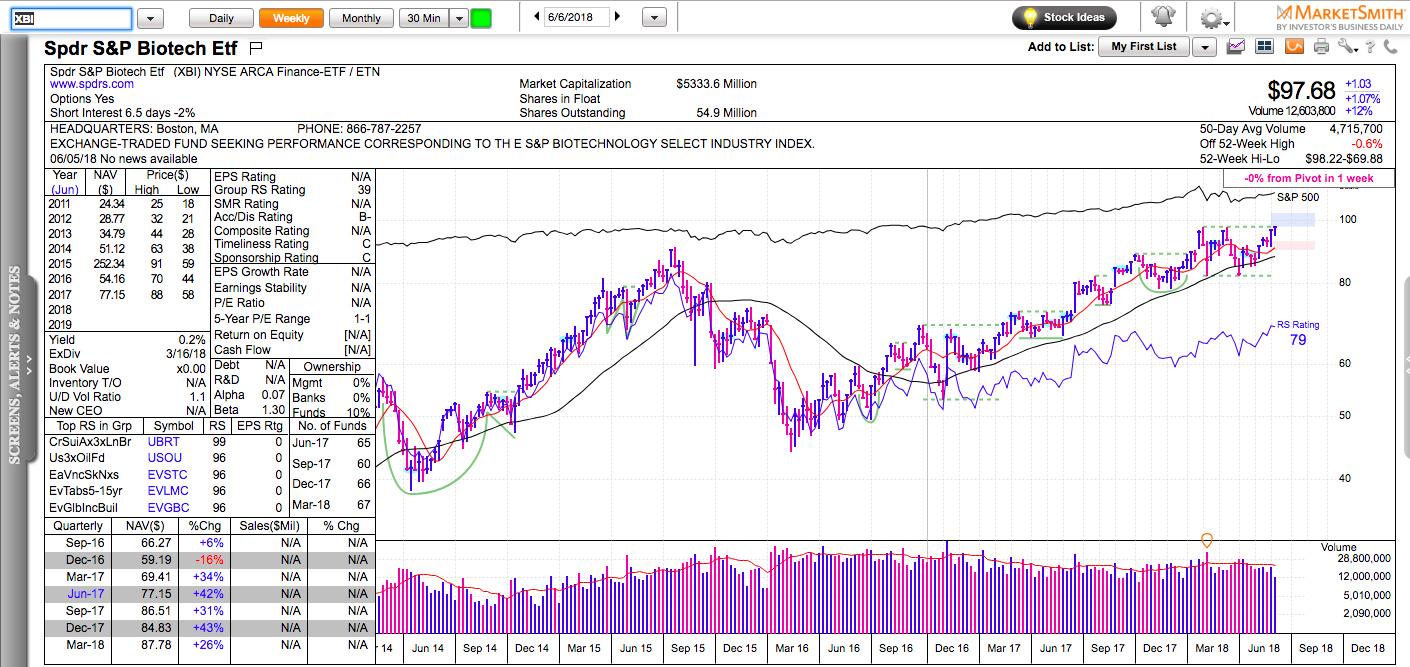The height and width of the screenshot is (667, 1410).
Task: Click the Acc/Dis Rating B- value
Action: click(365, 217)
